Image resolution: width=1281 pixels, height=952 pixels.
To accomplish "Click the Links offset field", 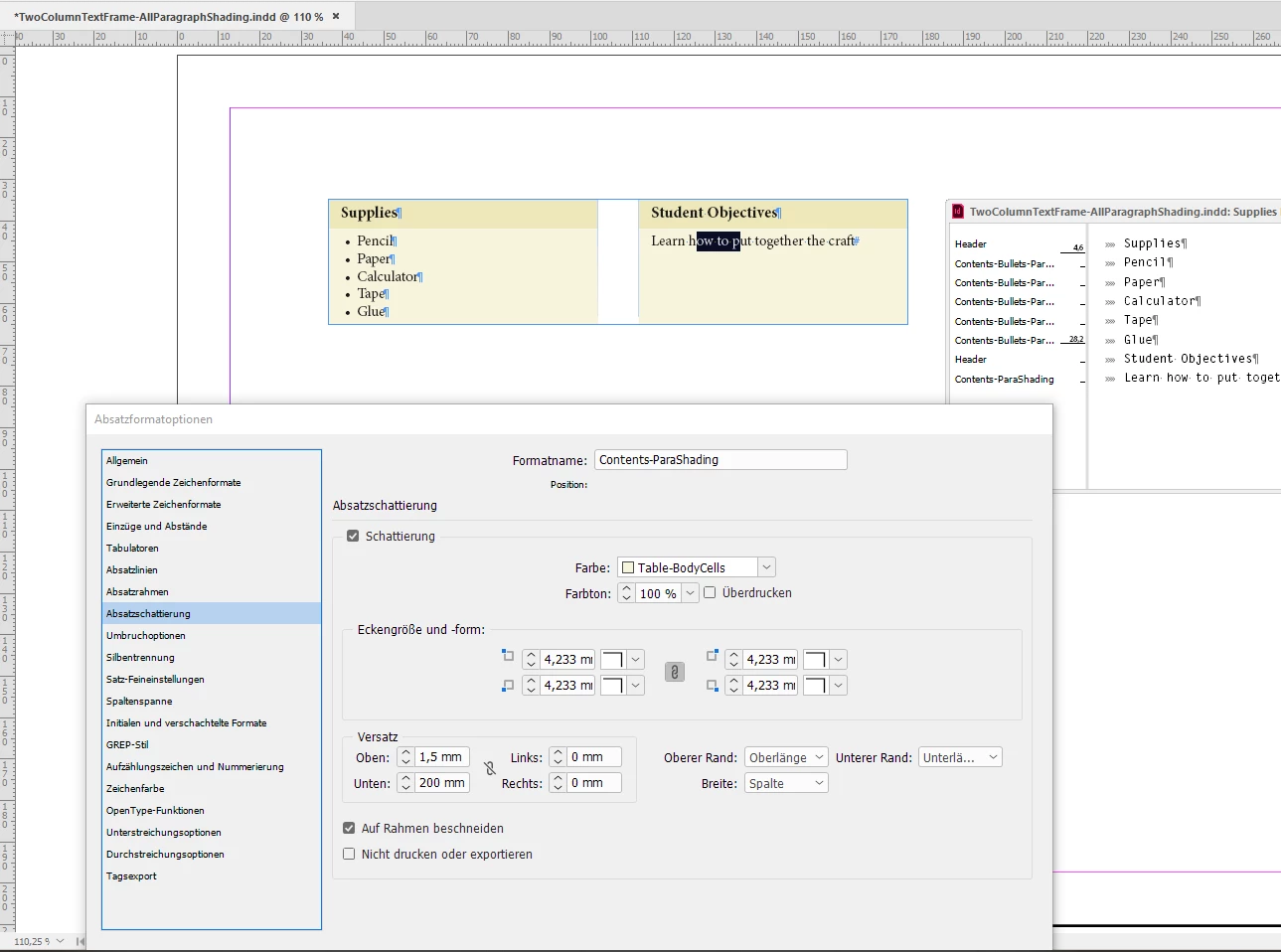I will 594,757.
